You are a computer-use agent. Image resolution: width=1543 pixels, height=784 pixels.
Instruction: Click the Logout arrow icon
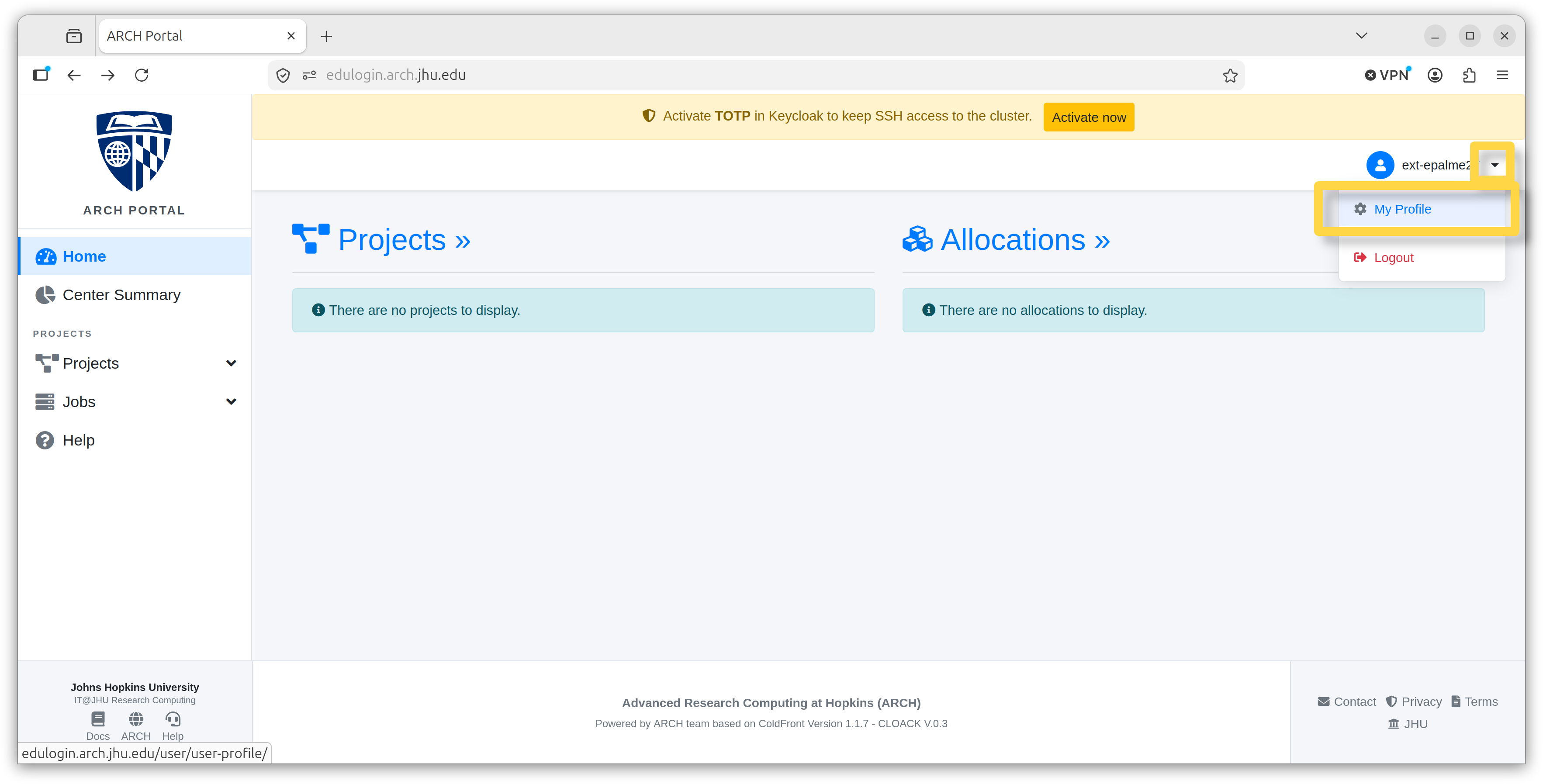tap(1360, 258)
